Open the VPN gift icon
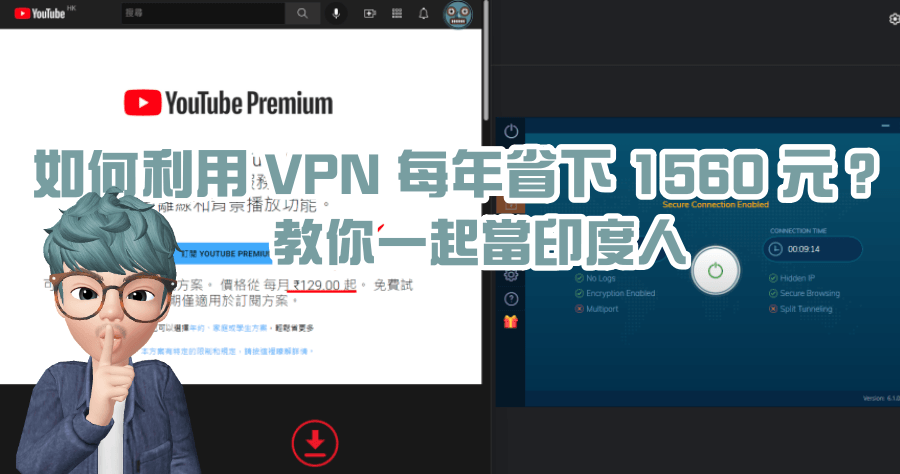The height and width of the screenshot is (474, 900). pyautogui.click(x=511, y=322)
